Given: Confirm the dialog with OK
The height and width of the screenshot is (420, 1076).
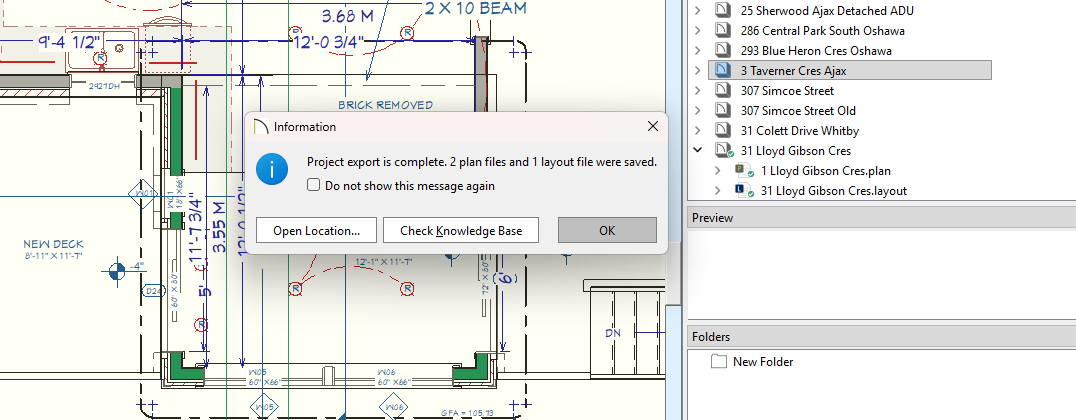Looking at the screenshot, I should [x=607, y=231].
